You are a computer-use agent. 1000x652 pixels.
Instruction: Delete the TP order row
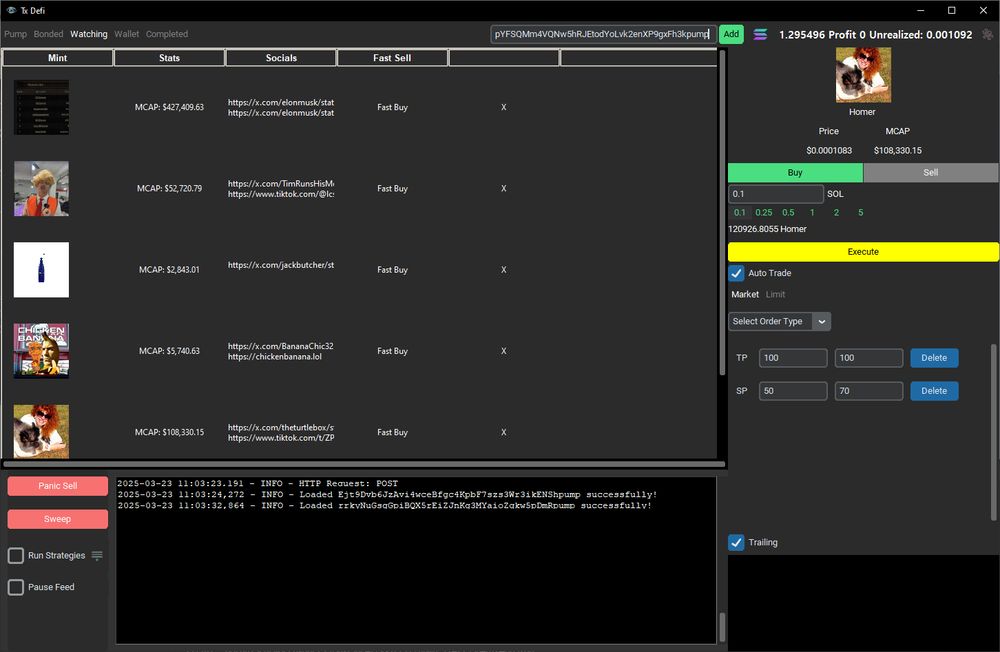(934, 358)
